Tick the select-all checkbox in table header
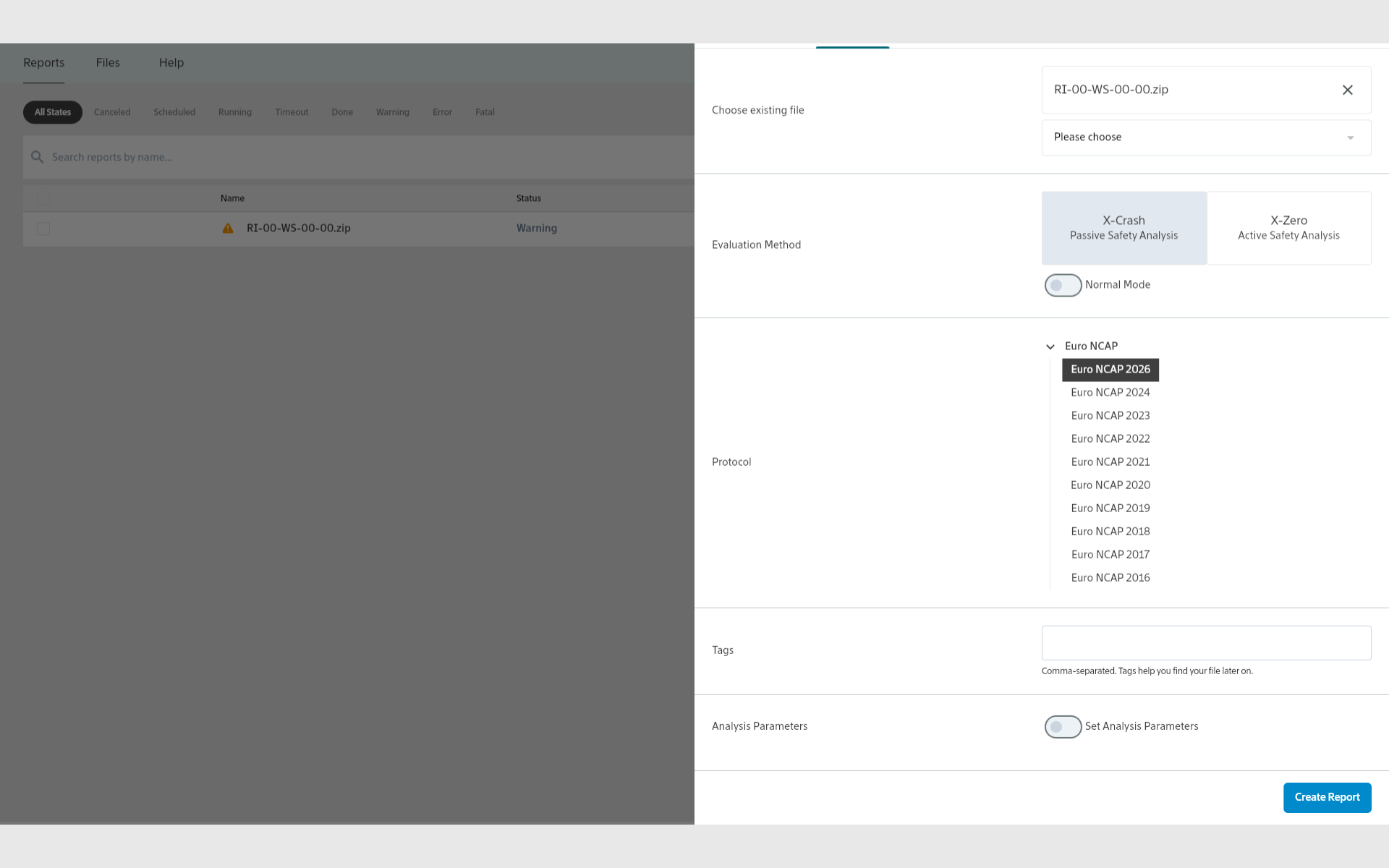 coord(43,198)
